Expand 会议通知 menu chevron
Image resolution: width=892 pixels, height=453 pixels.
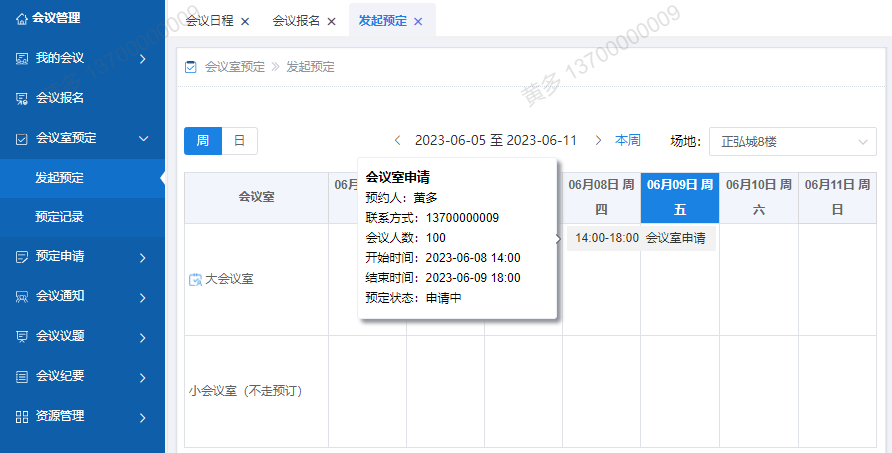point(143,298)
